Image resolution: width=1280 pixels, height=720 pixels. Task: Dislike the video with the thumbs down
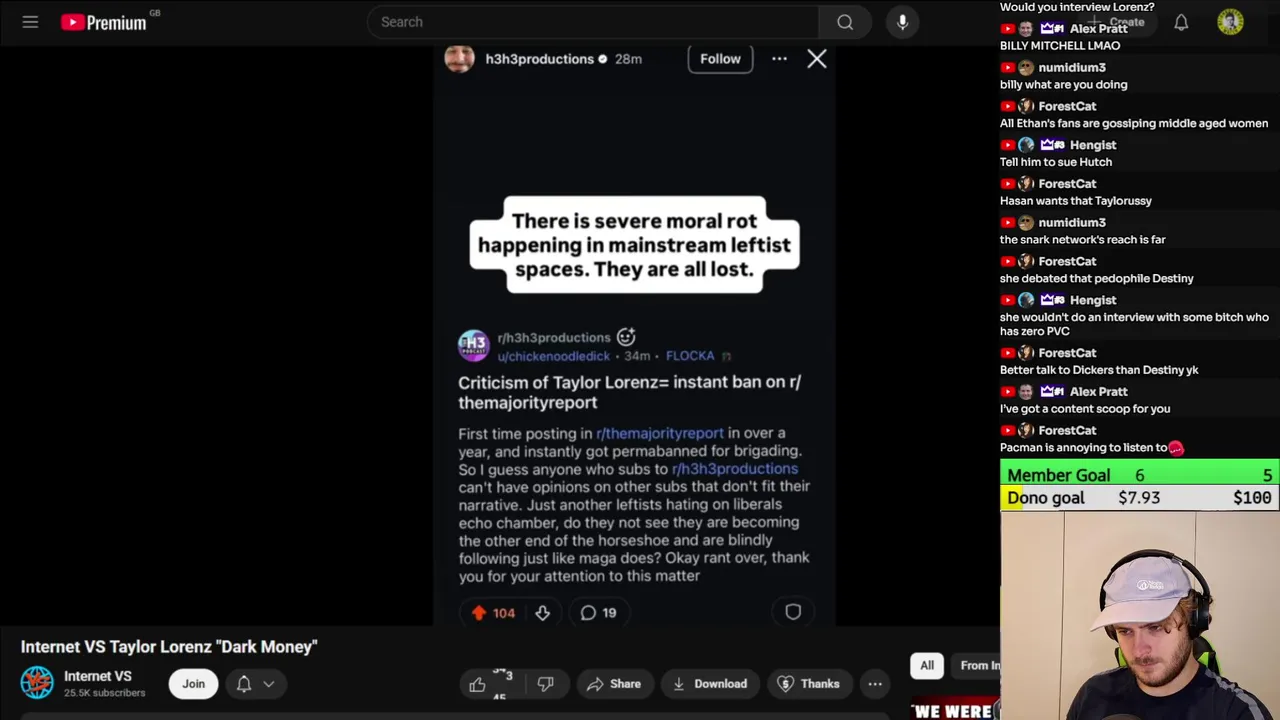[x=545, y=684]
